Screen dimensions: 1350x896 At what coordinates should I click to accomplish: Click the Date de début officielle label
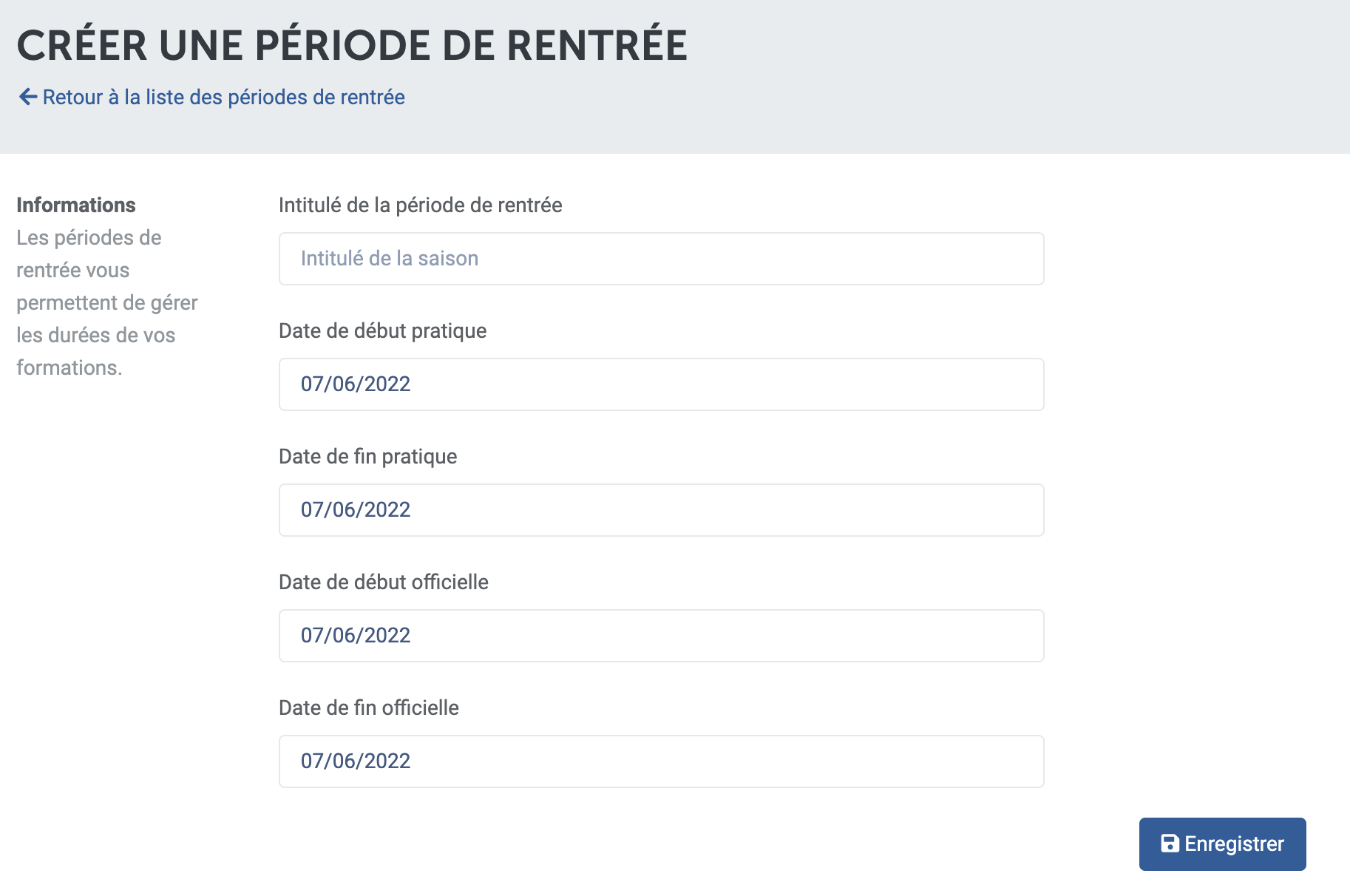[x=383, y=582]
